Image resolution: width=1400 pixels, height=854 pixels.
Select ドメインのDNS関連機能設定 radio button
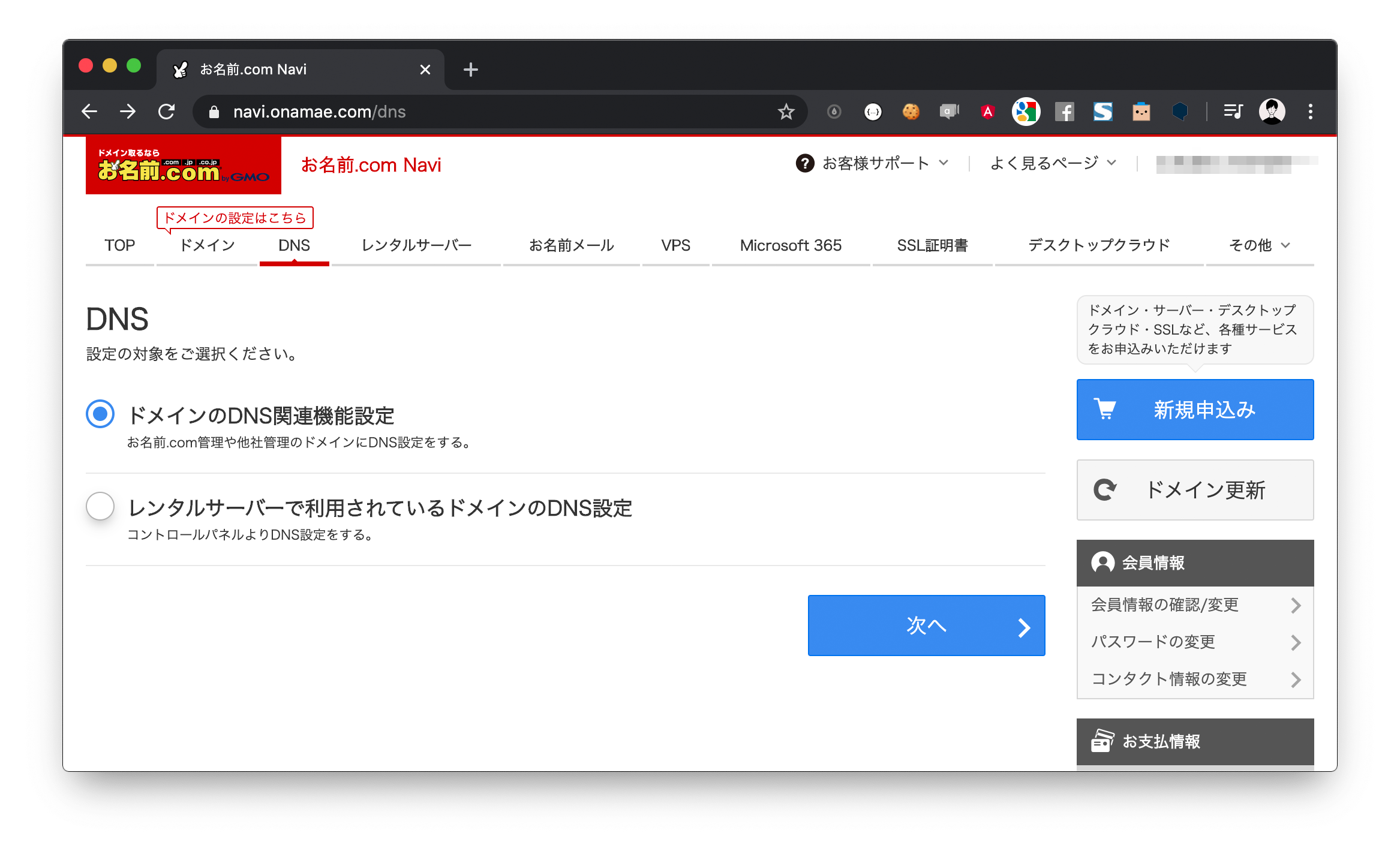100,414
